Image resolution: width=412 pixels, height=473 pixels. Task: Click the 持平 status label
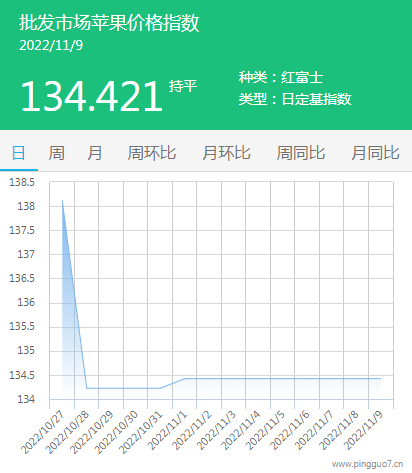[183, 86]
